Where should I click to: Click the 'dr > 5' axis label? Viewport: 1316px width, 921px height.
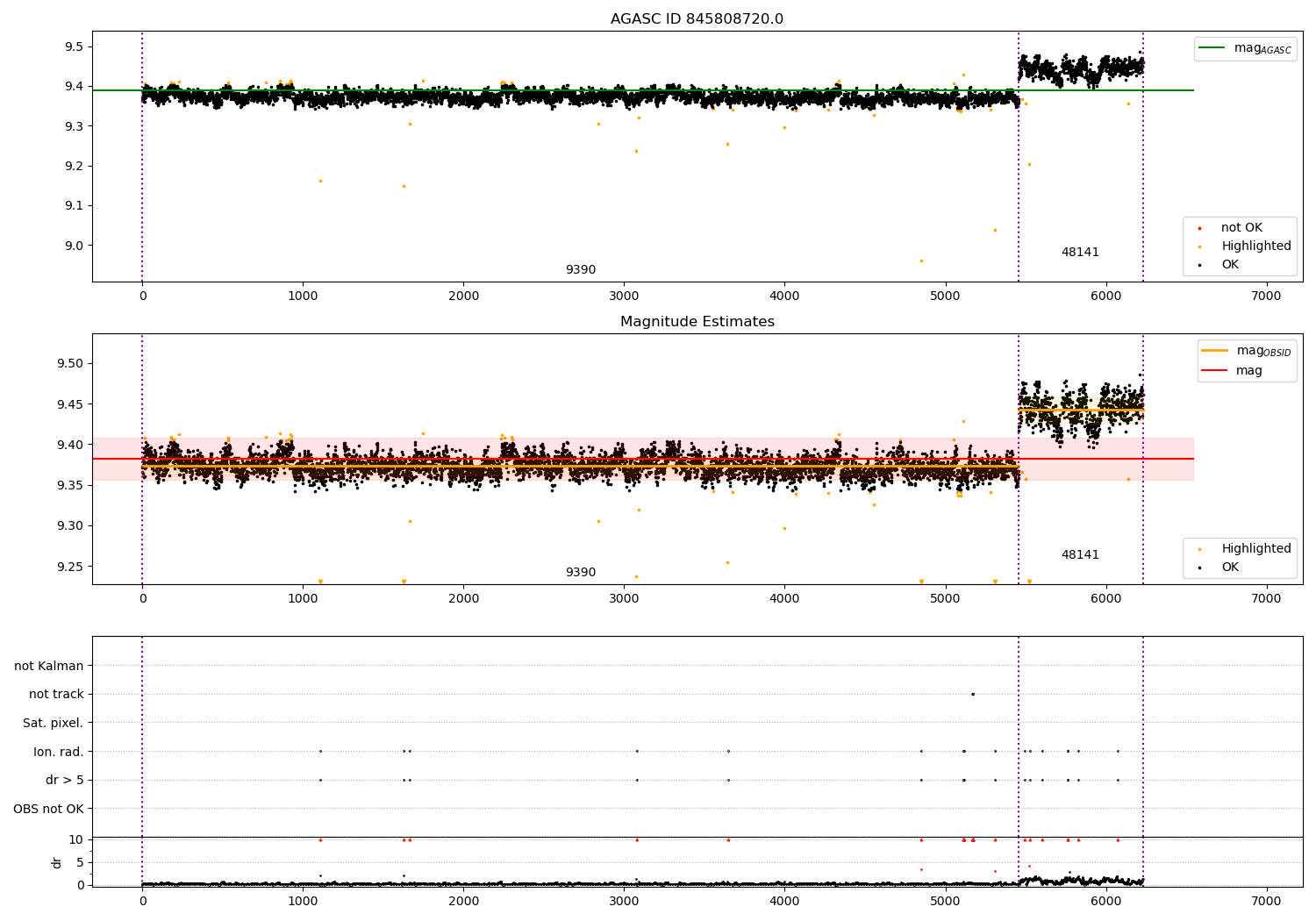click(64, 781)
